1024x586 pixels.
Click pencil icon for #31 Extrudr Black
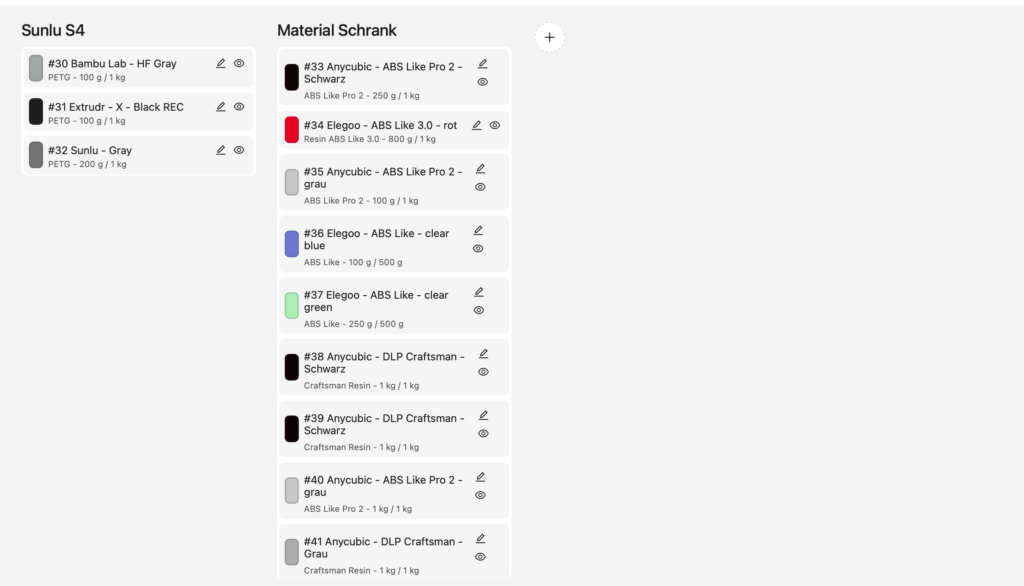click(x=221, y=107)
